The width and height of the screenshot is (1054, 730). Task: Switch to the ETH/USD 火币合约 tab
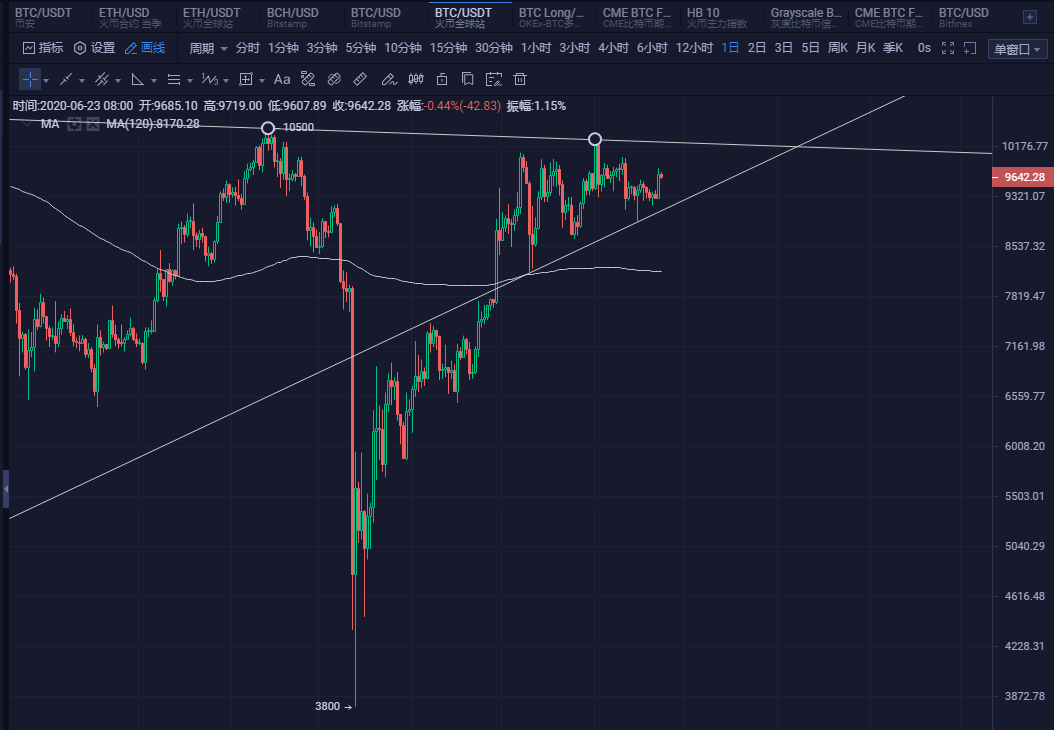[130, 16]
